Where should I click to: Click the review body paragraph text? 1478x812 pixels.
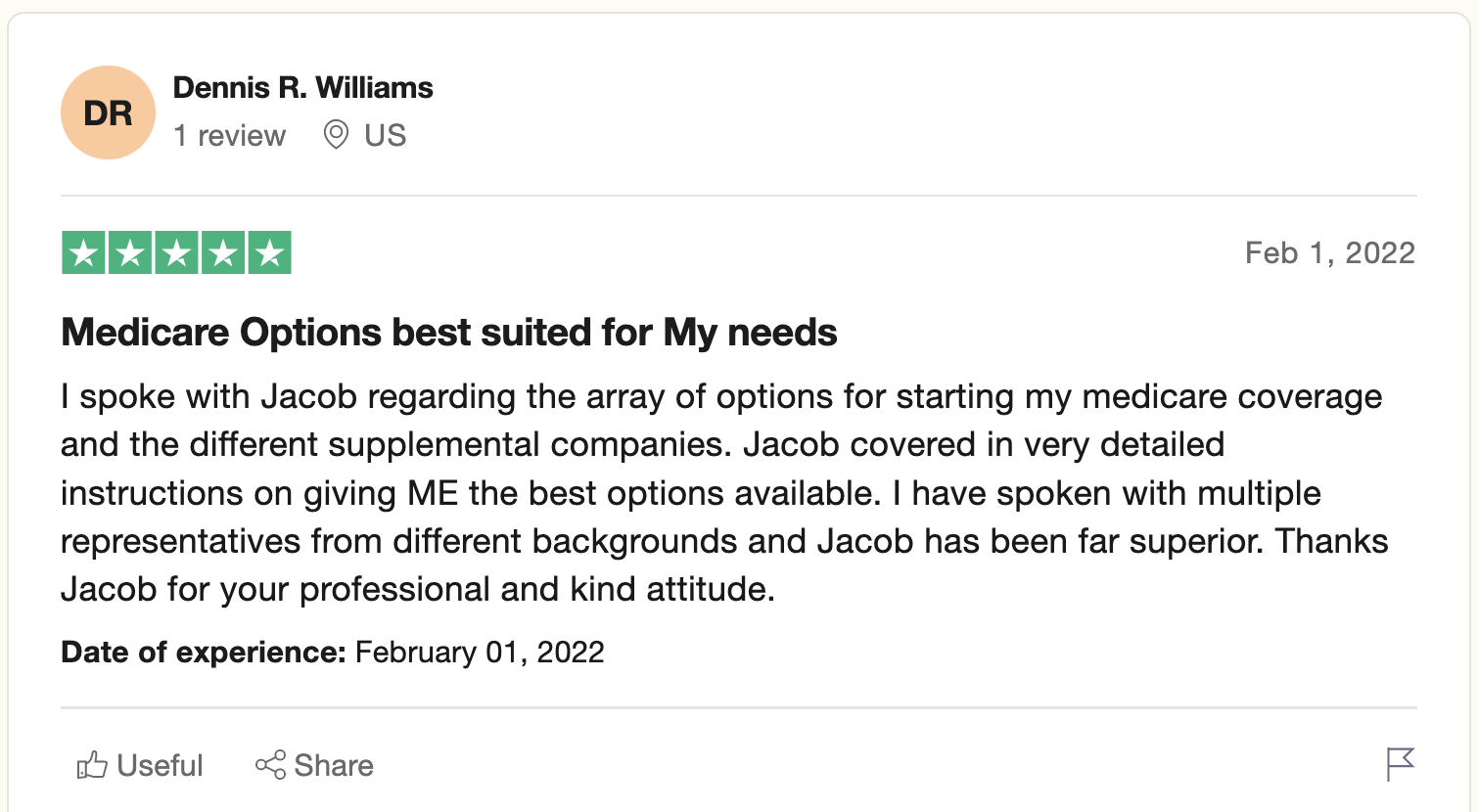coord(724,493)
